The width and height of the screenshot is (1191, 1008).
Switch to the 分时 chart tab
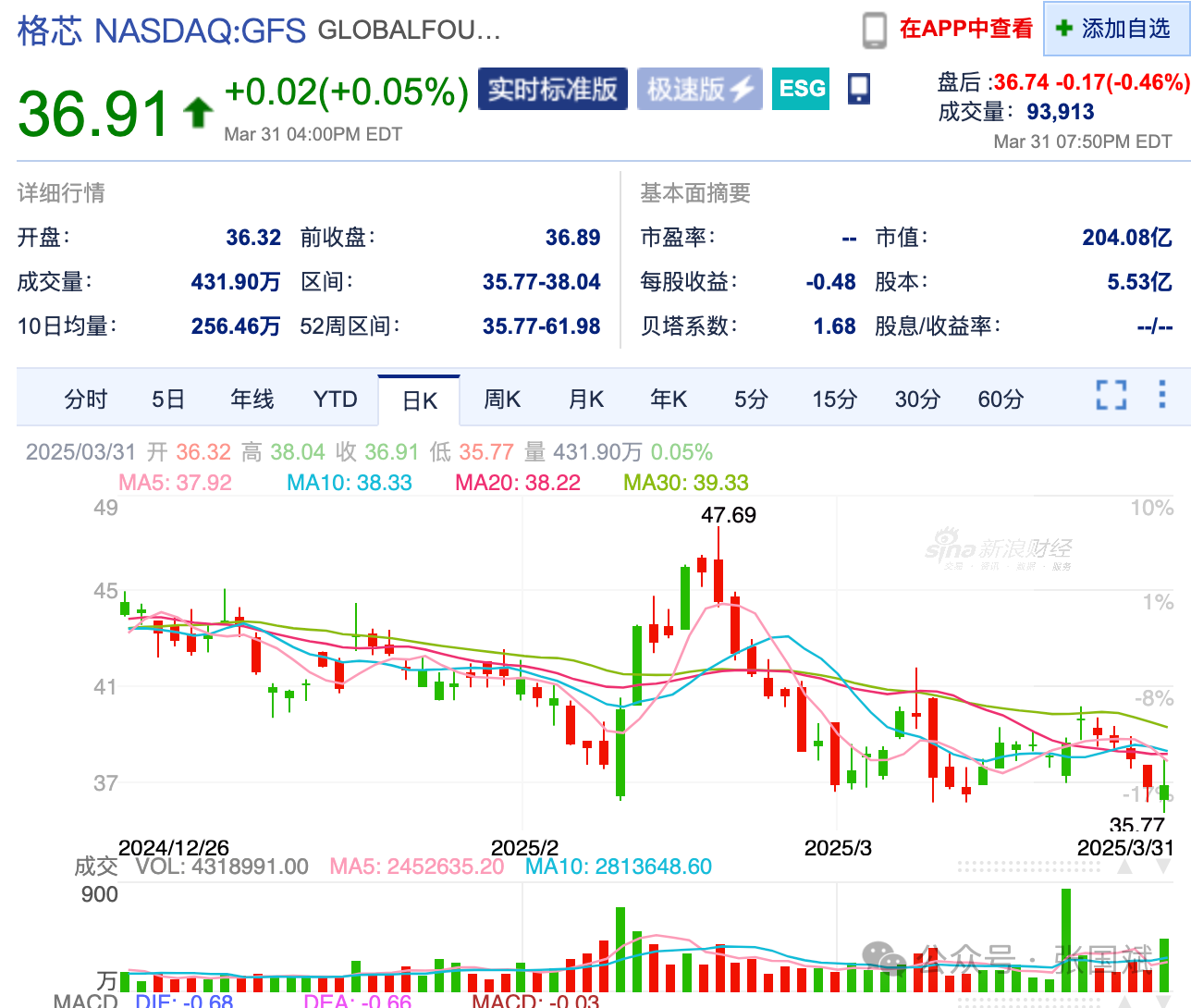click(86, 400)
